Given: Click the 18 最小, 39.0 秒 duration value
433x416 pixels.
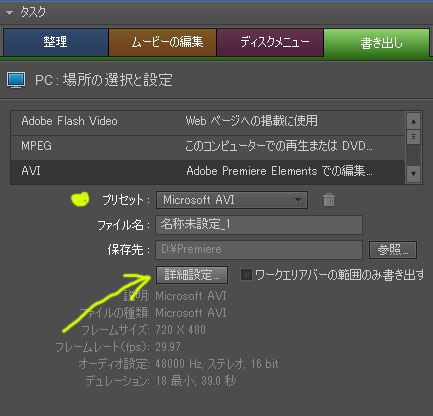Looking at the screenshot, I should pos(196,381).
